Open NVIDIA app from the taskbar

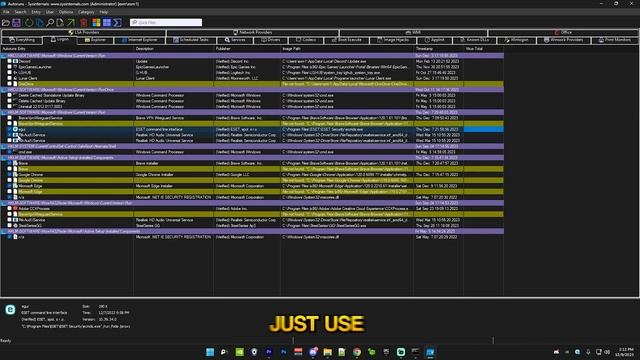(x=240, y=352)
